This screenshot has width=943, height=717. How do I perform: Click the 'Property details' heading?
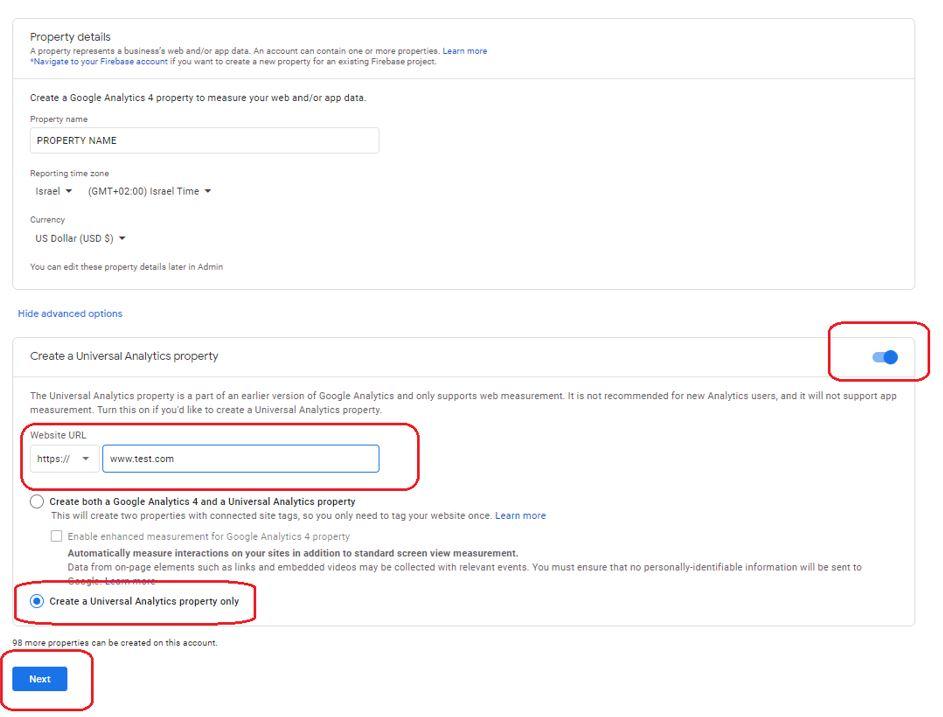[x=70, y=37]
